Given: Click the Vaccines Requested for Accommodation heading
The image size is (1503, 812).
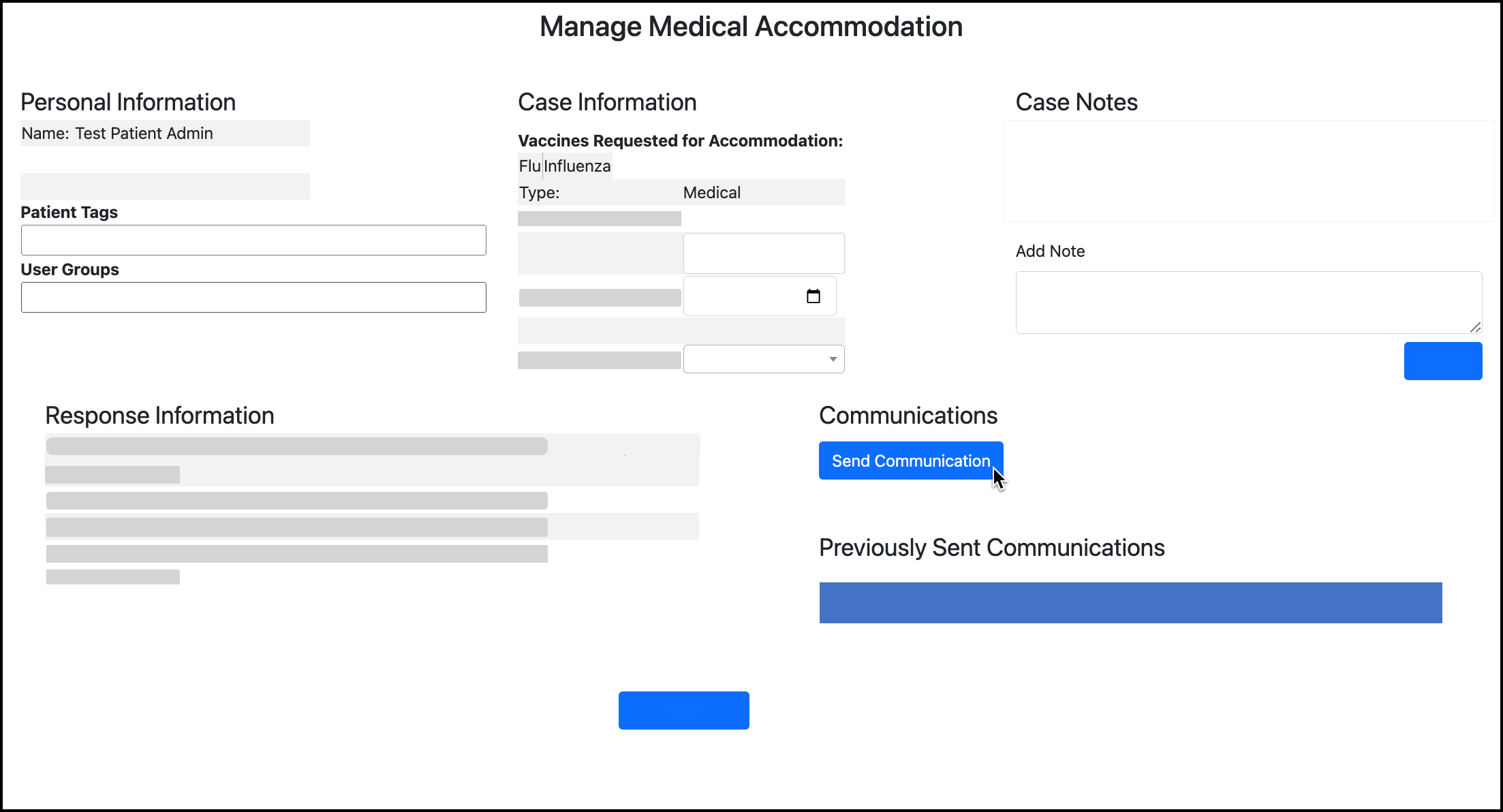Looking at the screenshot, I should click(680, 140).
